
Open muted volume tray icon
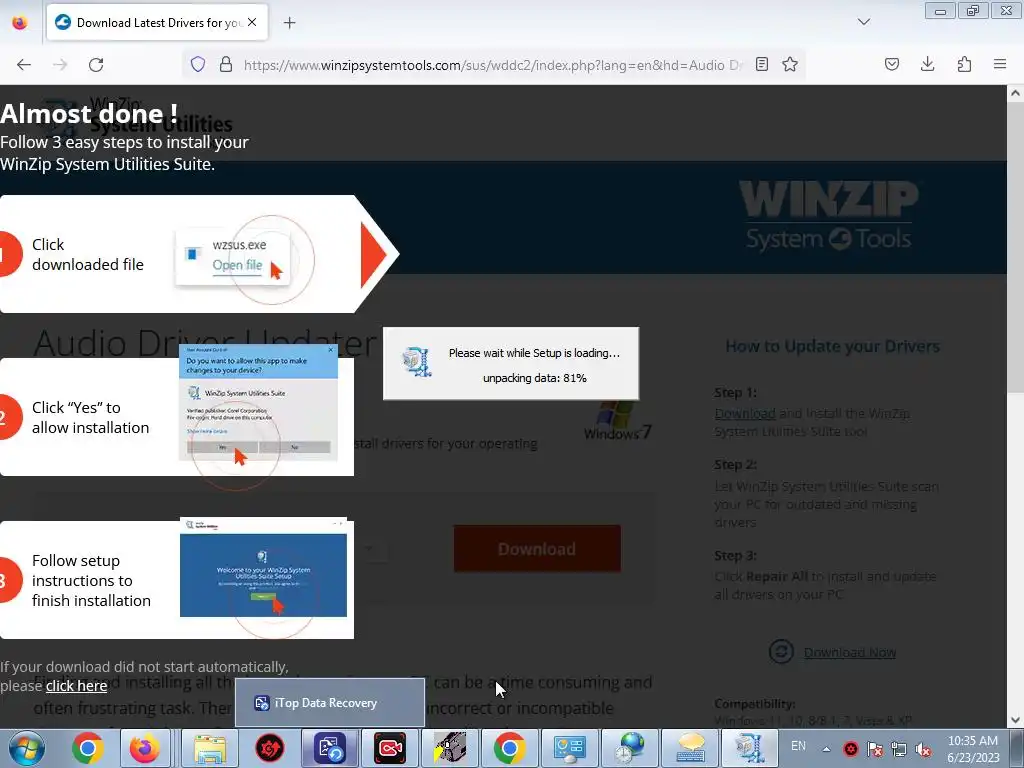923,749
